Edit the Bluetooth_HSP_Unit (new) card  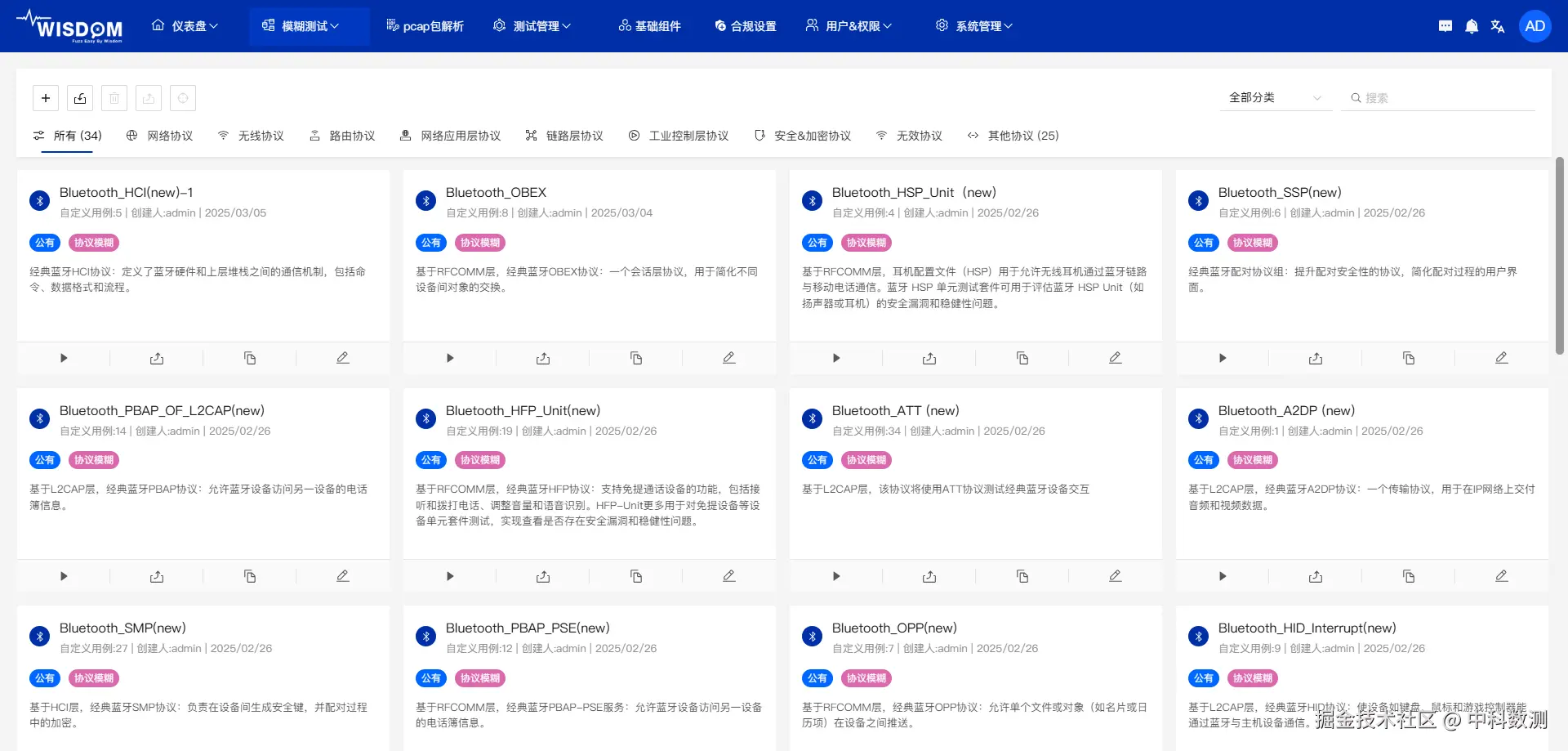[1116, 358]
